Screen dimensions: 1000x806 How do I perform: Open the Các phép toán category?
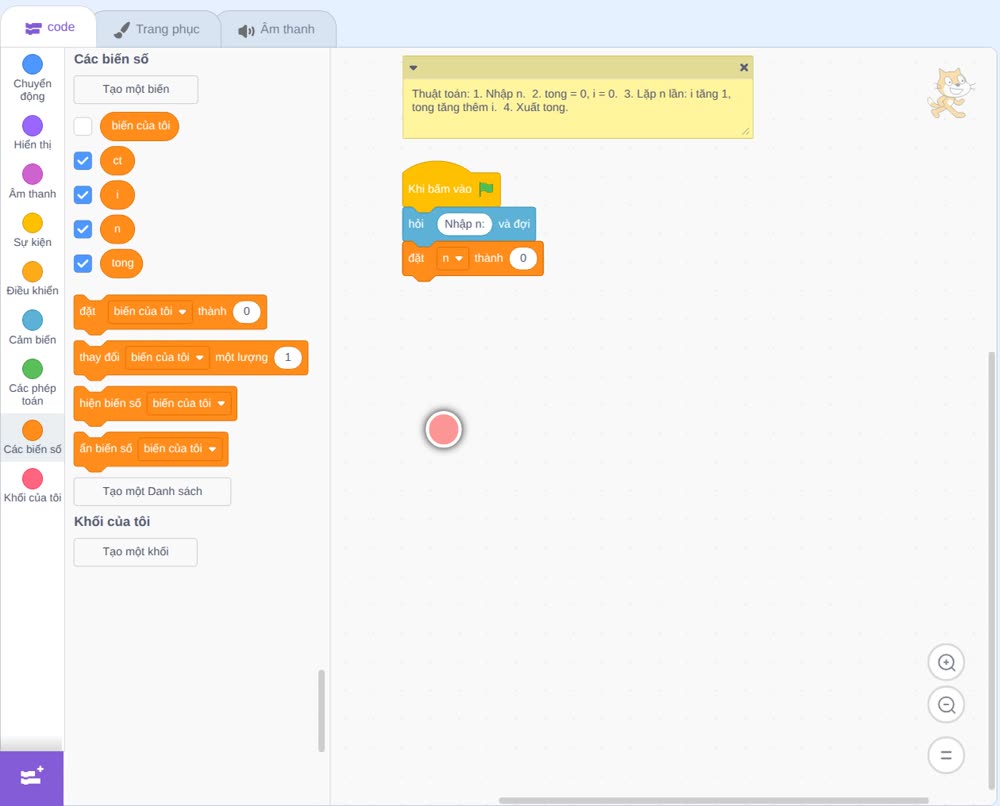pos(33,382)
